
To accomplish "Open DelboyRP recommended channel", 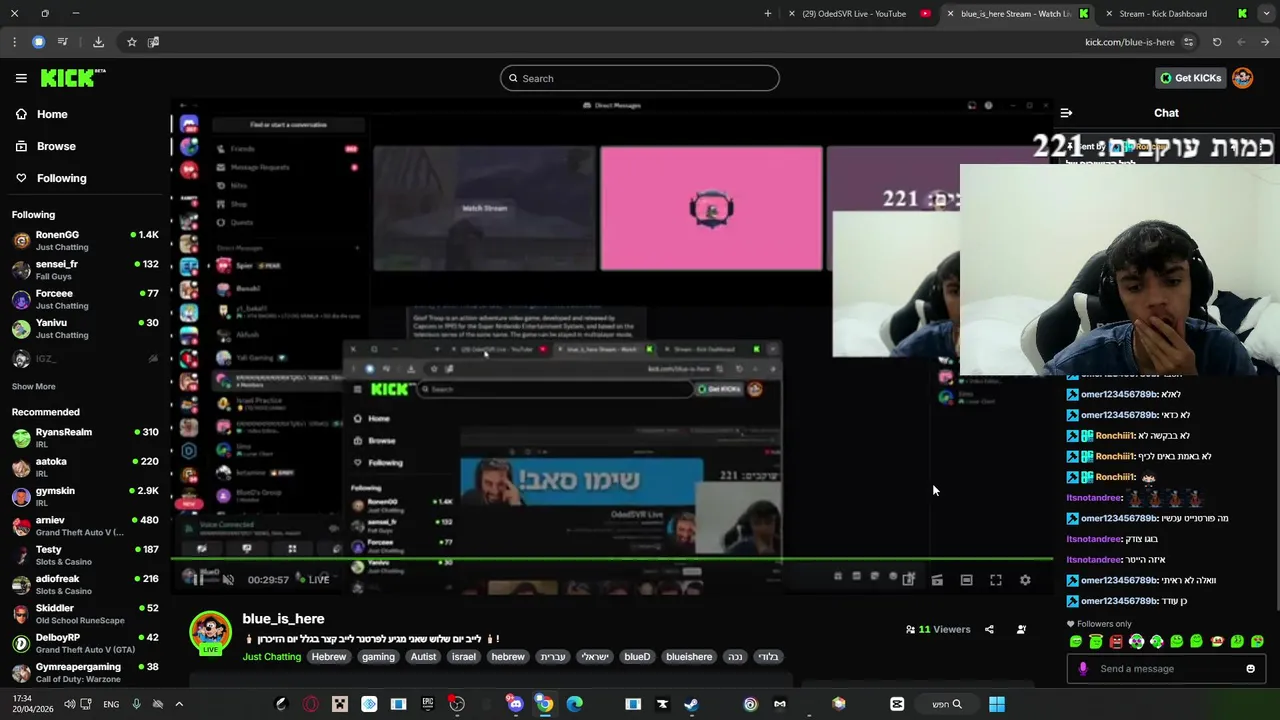I will click(x=85, y=642).
